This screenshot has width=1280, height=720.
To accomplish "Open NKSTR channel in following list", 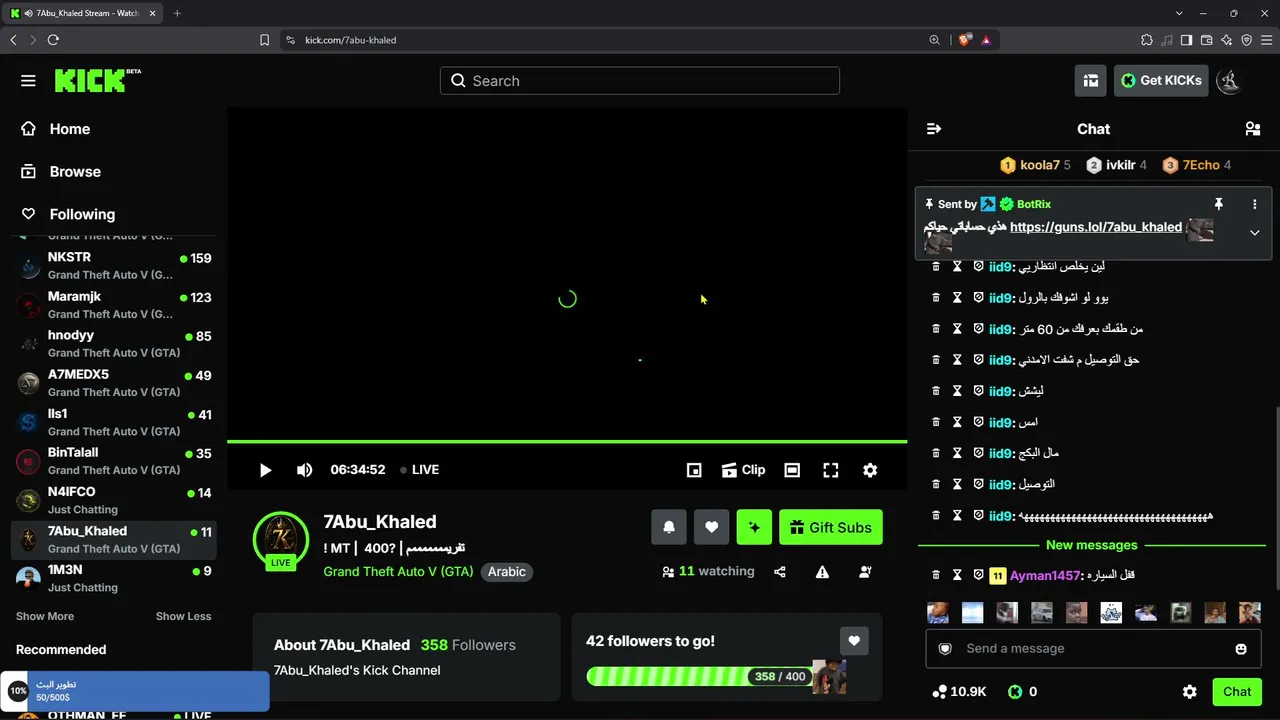I will coord(113,266).
